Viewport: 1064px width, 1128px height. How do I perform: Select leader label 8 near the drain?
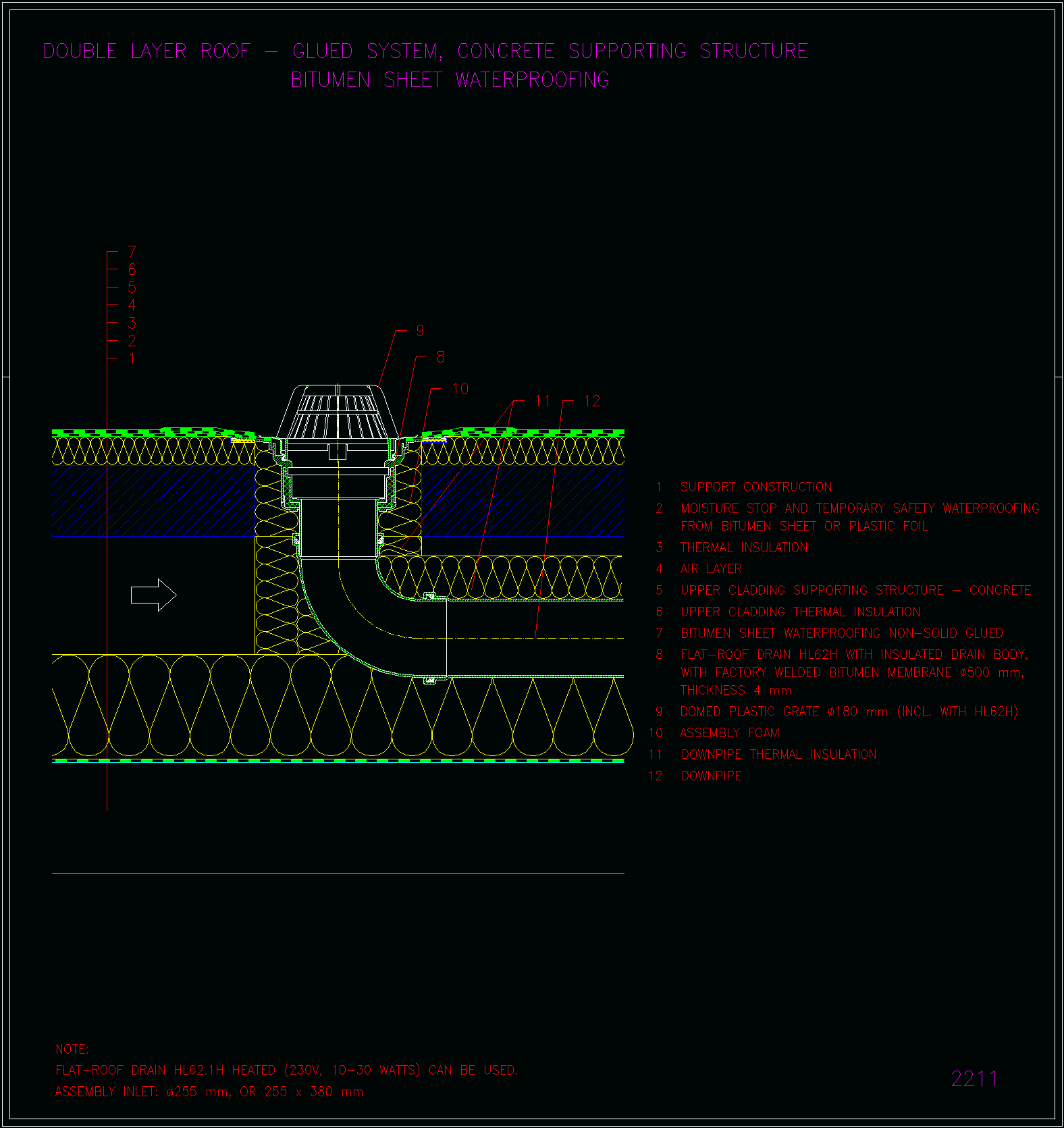440,357
